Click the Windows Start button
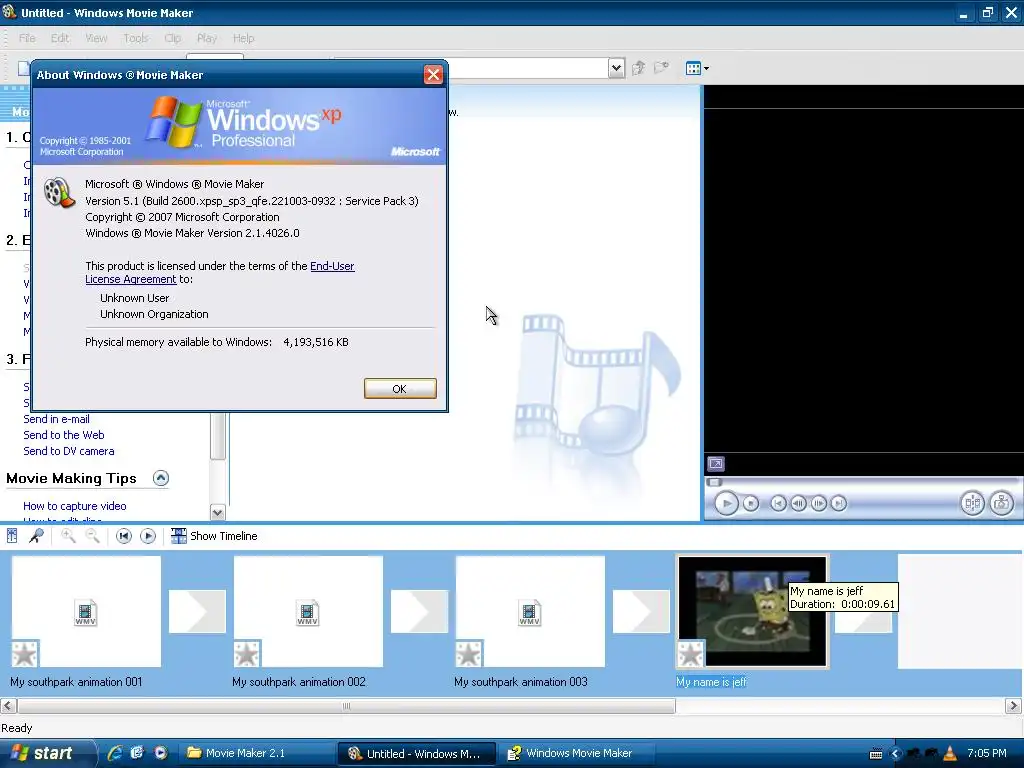This screenshot has height=768, width=1024. (44, 753)
